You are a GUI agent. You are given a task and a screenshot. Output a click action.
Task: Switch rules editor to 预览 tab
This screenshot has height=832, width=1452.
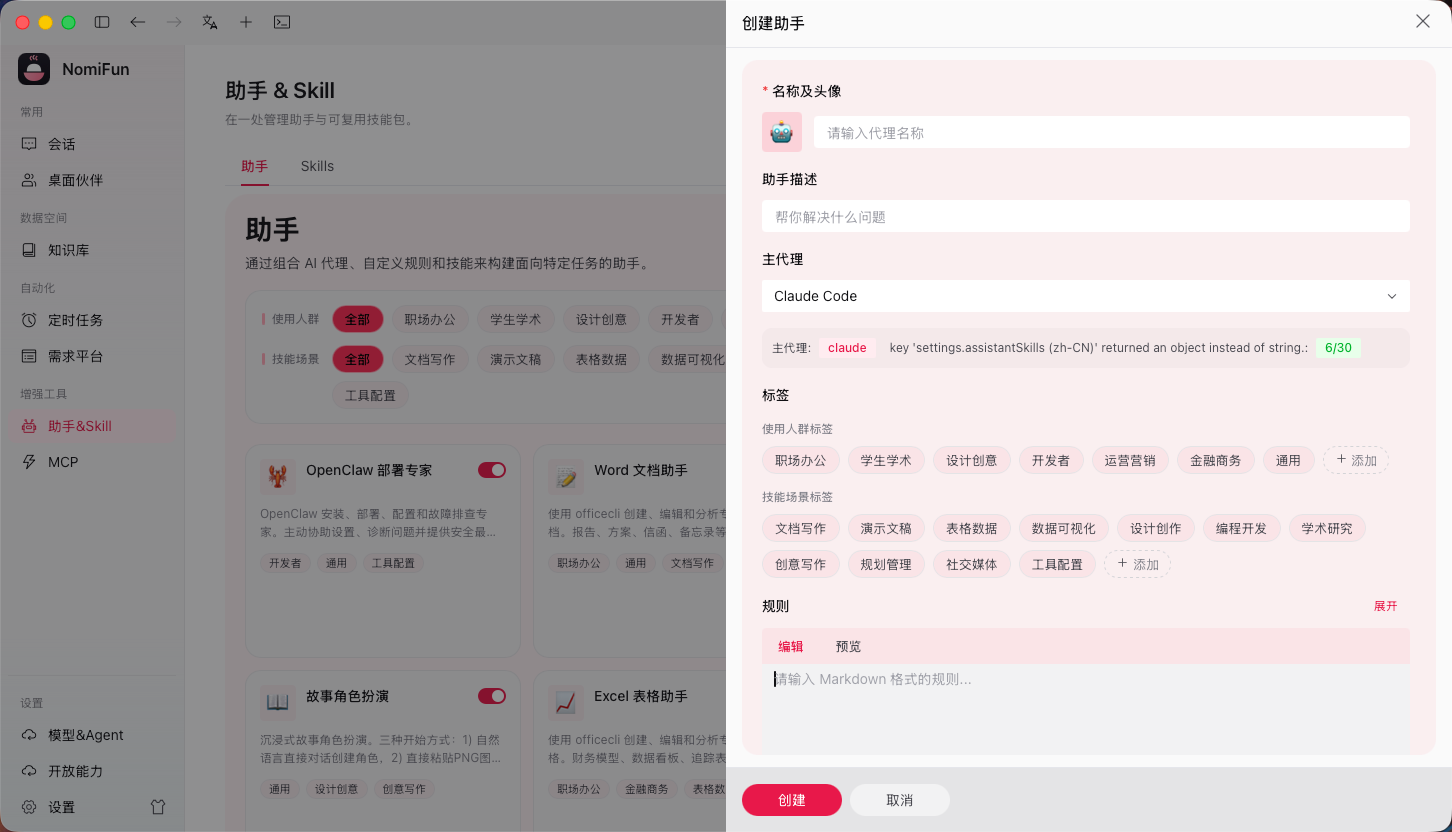[848, 646]
